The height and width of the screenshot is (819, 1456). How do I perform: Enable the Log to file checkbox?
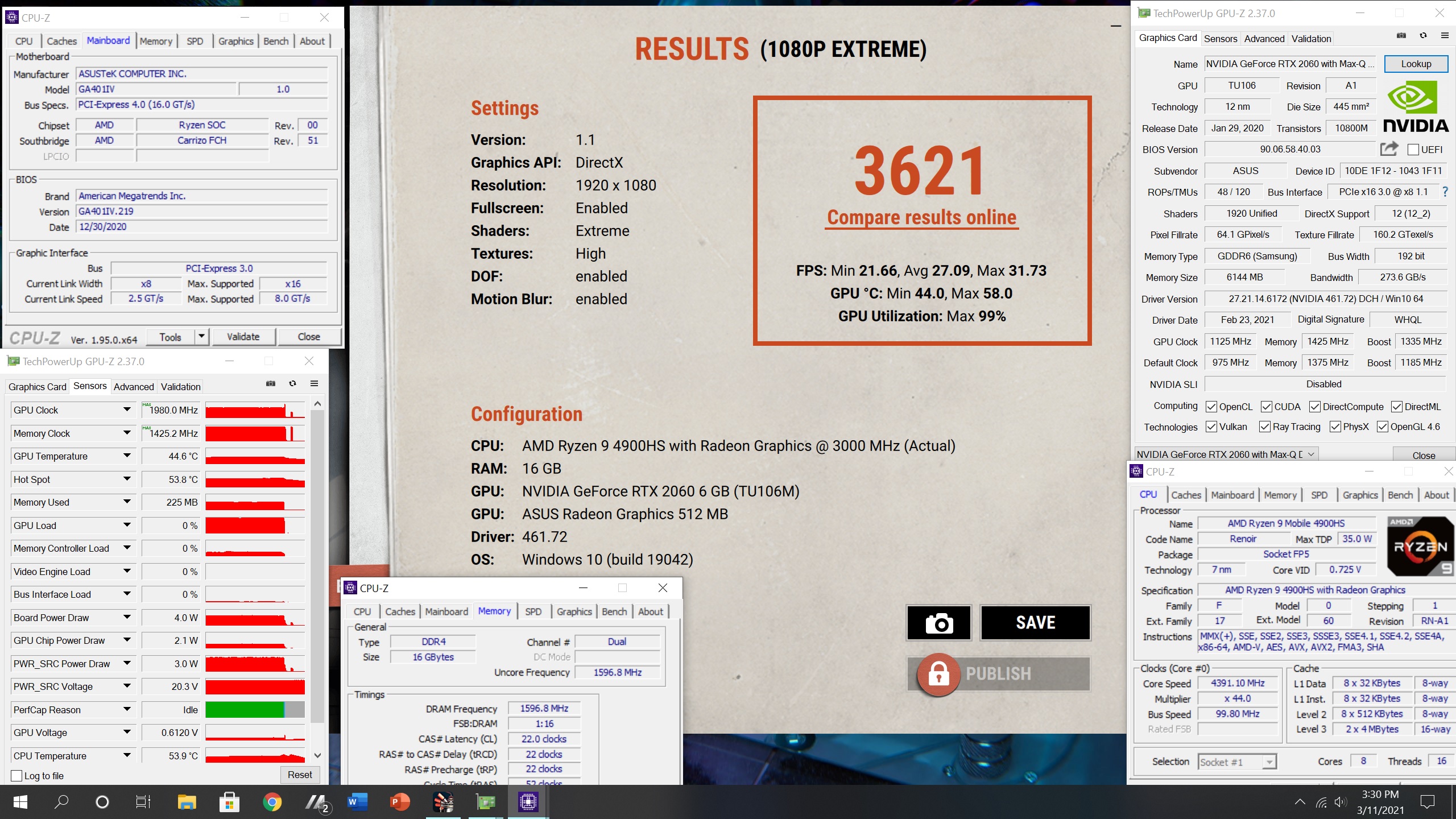(16, 776)
